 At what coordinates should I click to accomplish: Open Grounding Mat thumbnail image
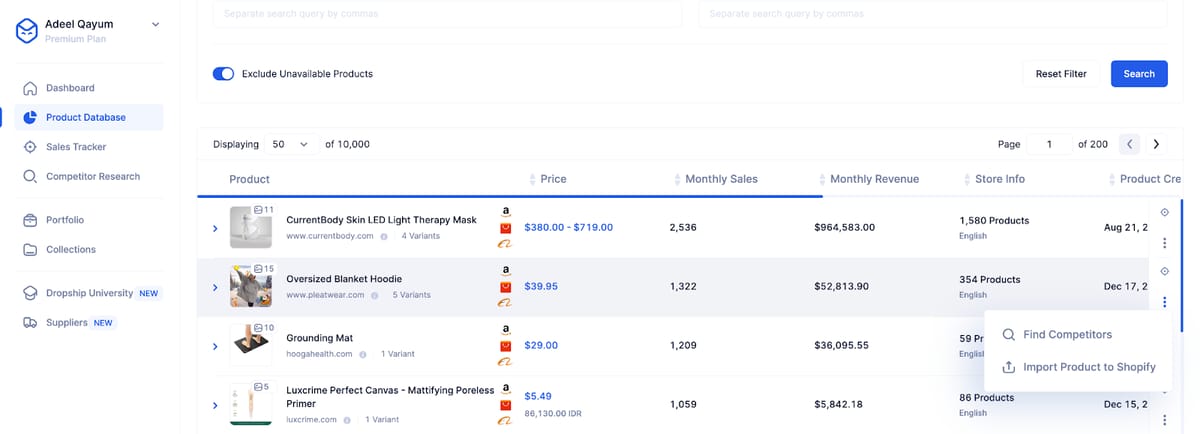coord(251,346)
